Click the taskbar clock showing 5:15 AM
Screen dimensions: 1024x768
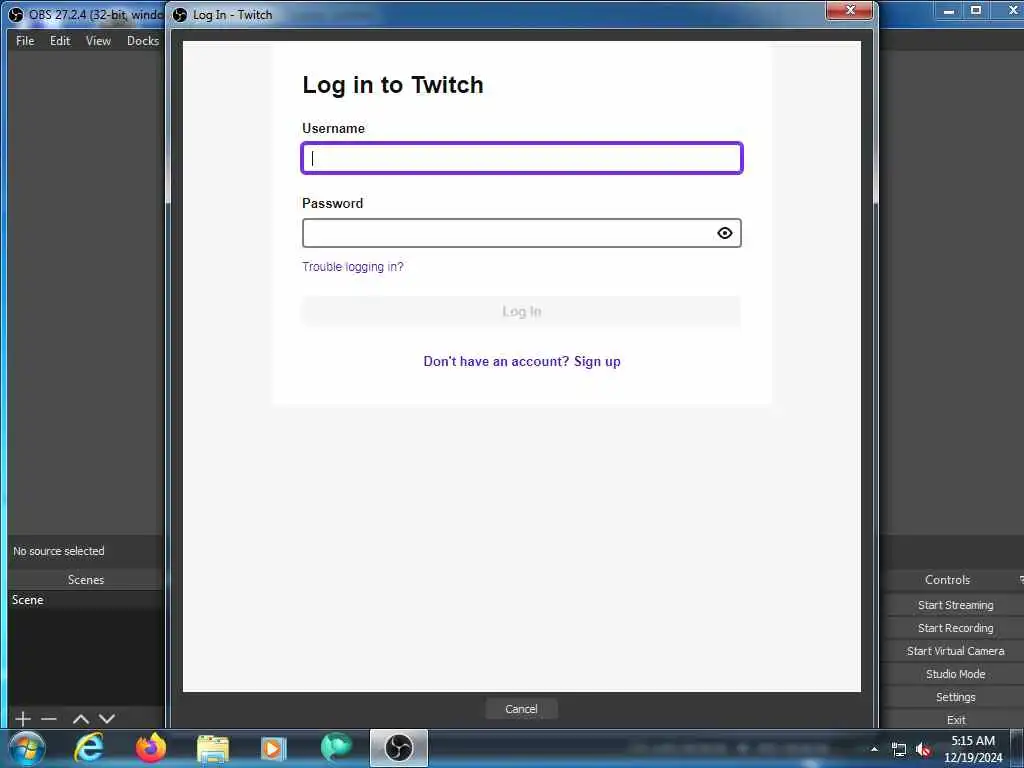[973, 749]
